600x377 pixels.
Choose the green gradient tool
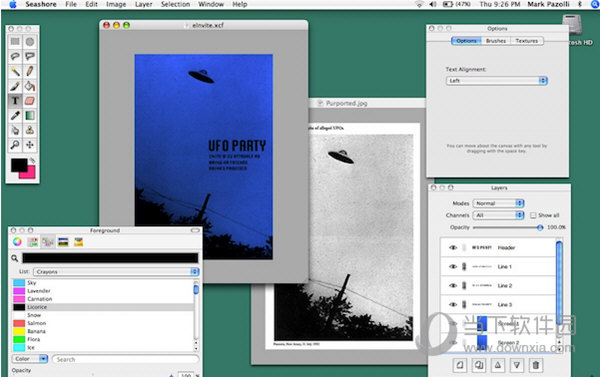[x=30, y=115]
